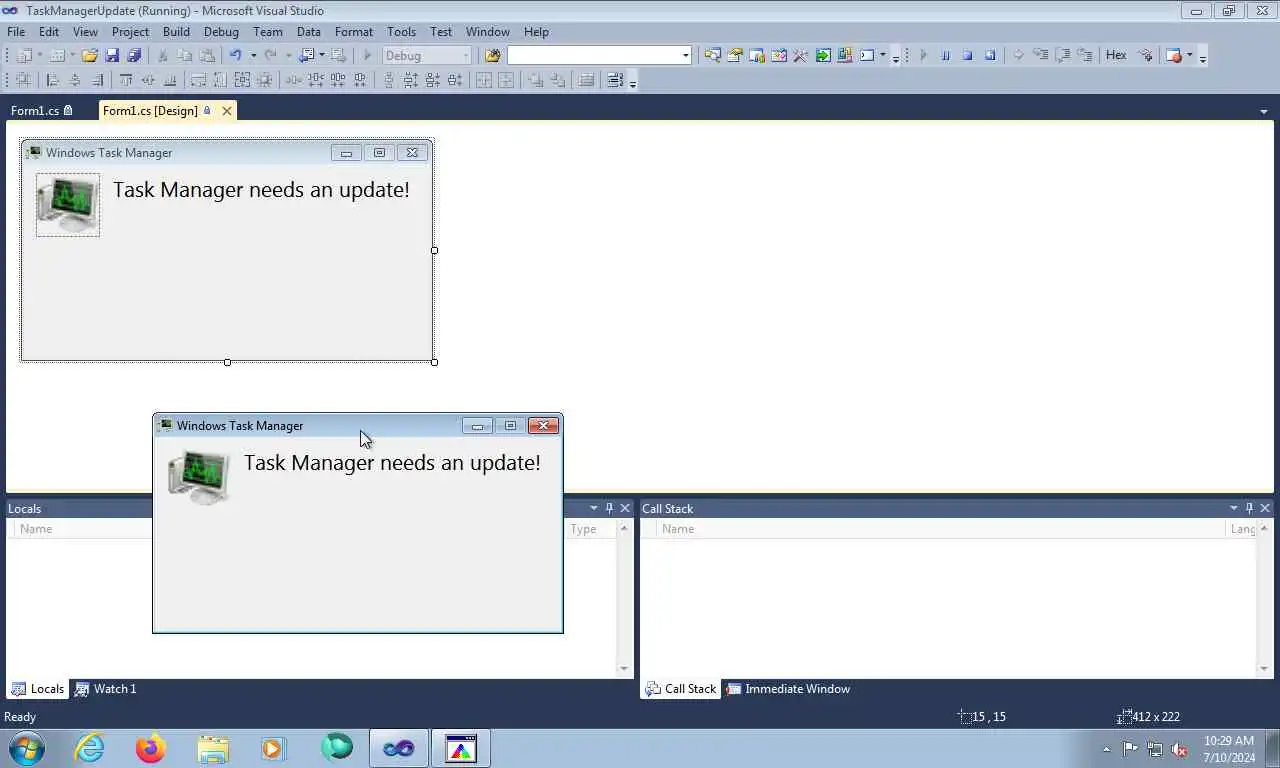This screenshot has height=768, width=1280.
Task: Close the Locals panel
Action: [x=625, y=508]
